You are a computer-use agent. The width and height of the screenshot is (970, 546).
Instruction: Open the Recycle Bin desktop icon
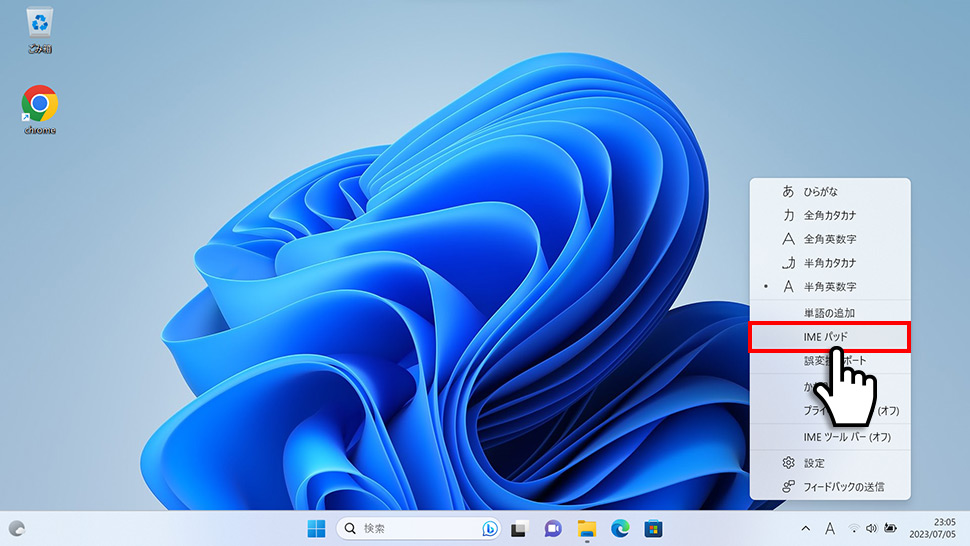[x=40, y=30]
